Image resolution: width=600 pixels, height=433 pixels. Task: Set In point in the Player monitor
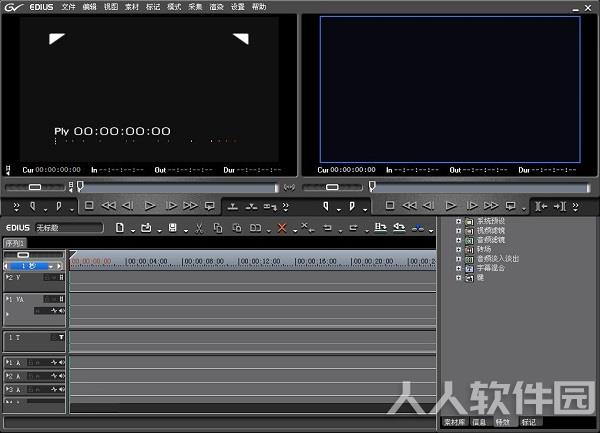click(x=33, y=207)
